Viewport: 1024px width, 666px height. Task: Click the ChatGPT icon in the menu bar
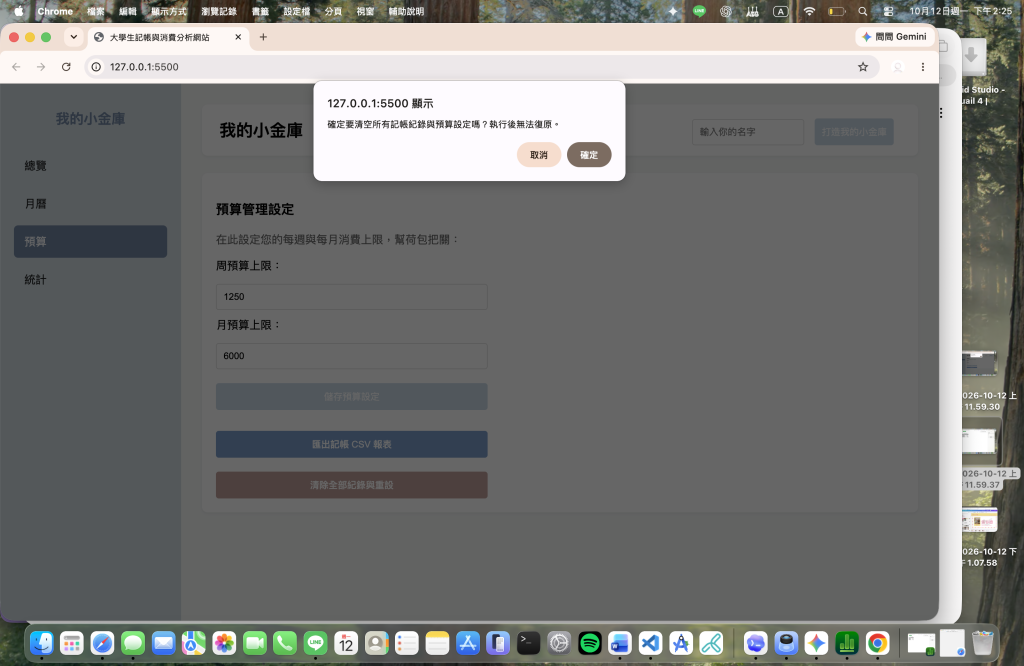point(726,11)
